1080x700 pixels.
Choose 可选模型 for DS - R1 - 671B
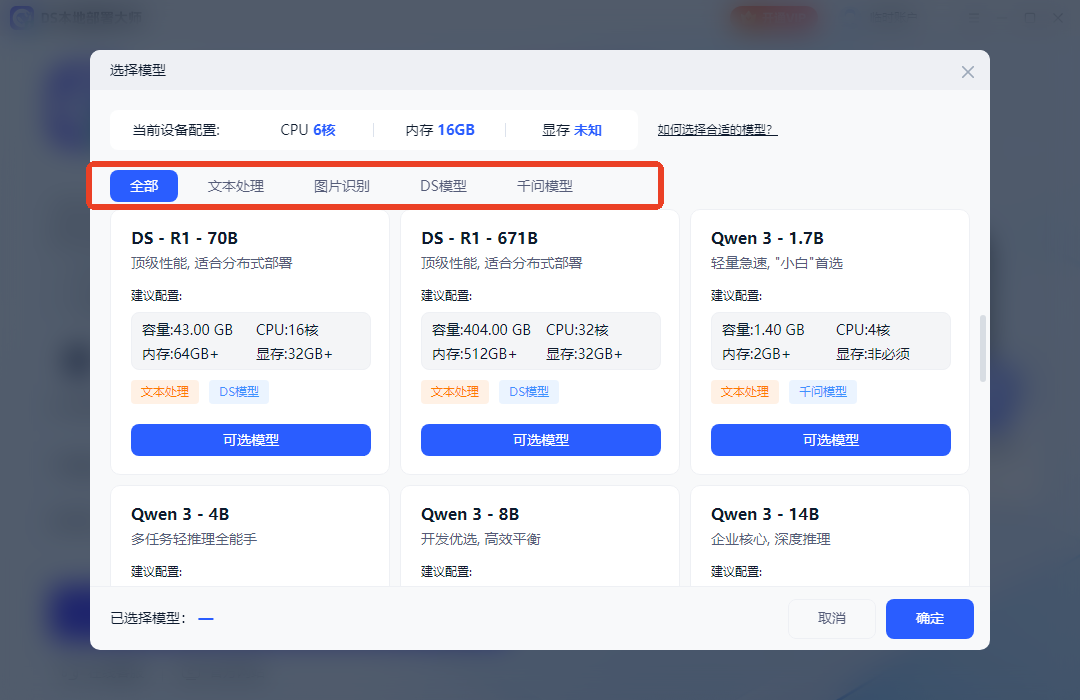click(x=541, y=440)
